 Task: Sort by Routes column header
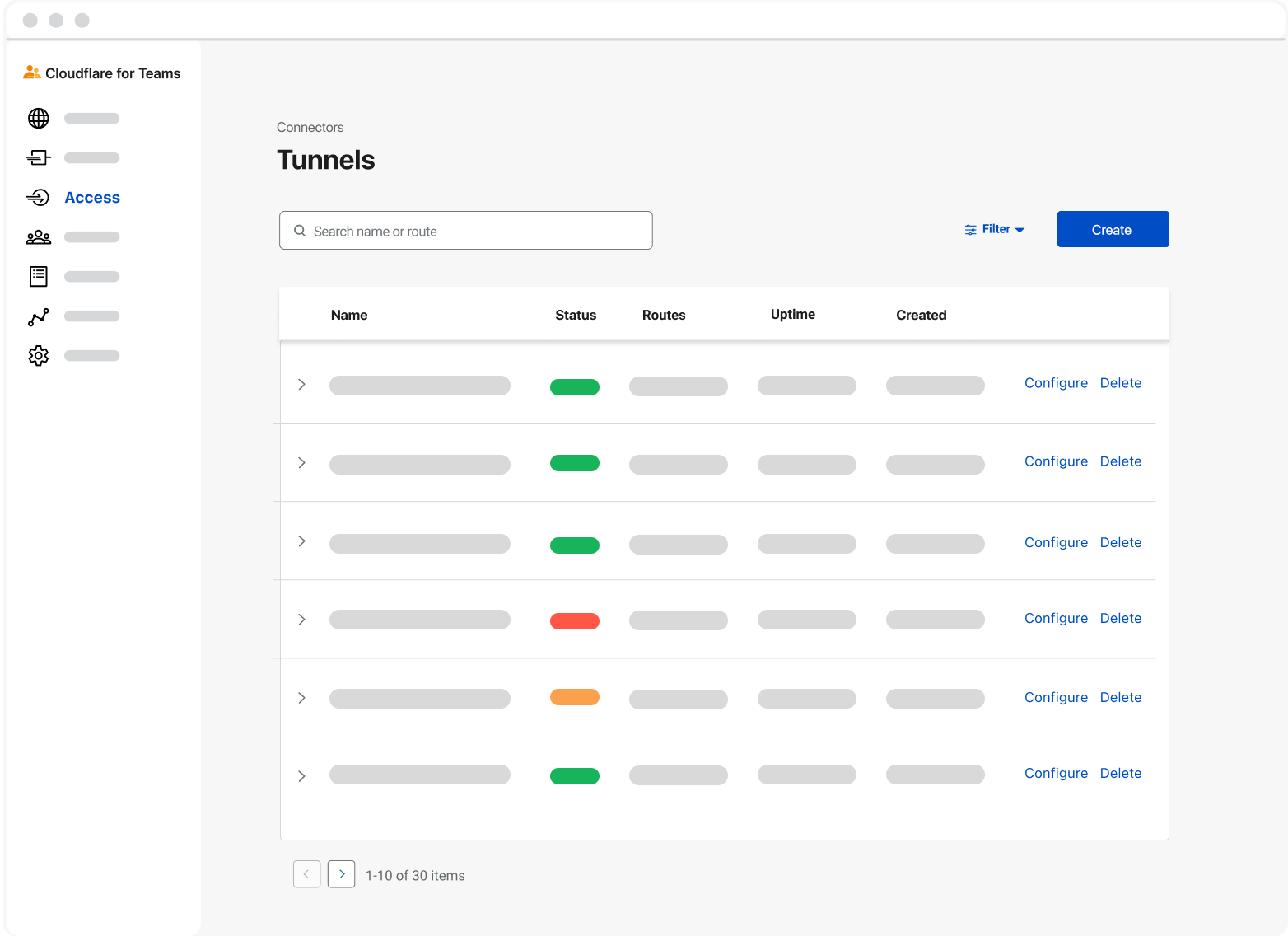664,315
